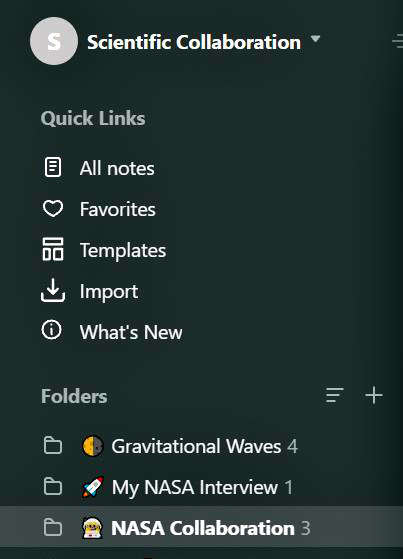
Task: Select the NASA Collaboration folder
Action: (x=202, y=527)
